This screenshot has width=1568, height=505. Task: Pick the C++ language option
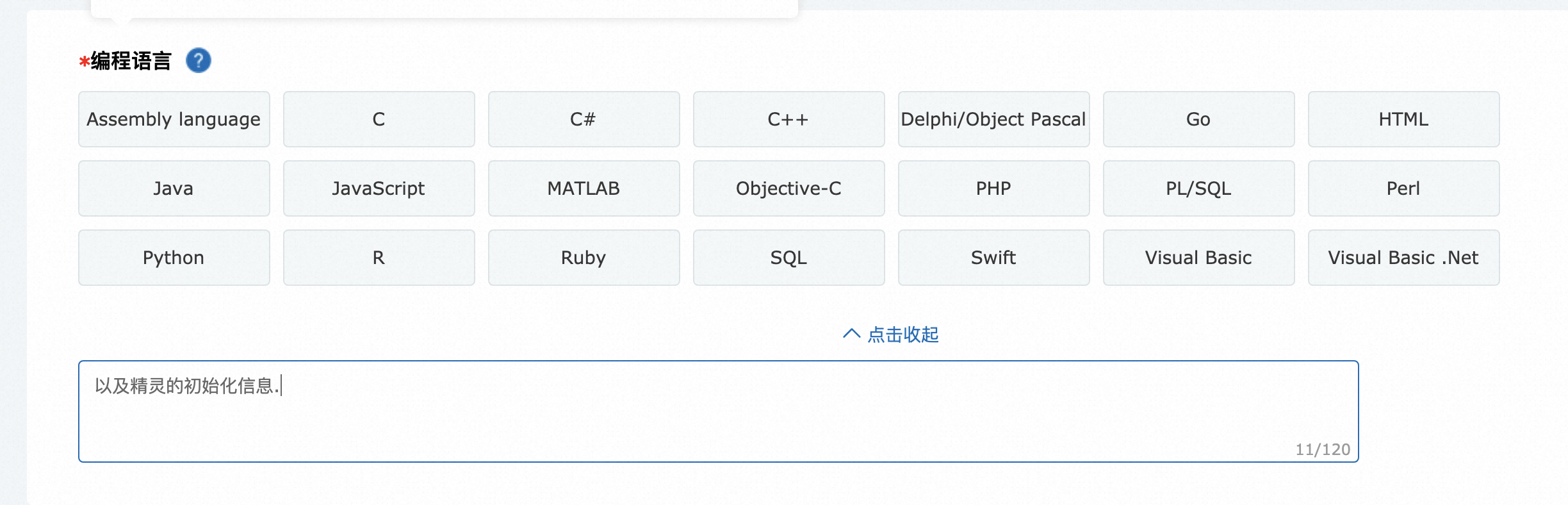pos(788,119)
